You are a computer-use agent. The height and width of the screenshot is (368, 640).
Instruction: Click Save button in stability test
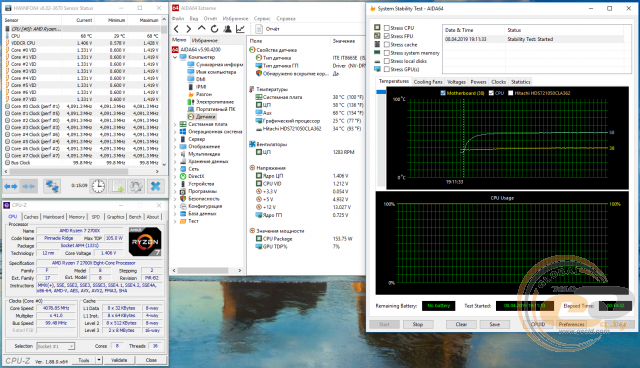click(x=495, y=324)
